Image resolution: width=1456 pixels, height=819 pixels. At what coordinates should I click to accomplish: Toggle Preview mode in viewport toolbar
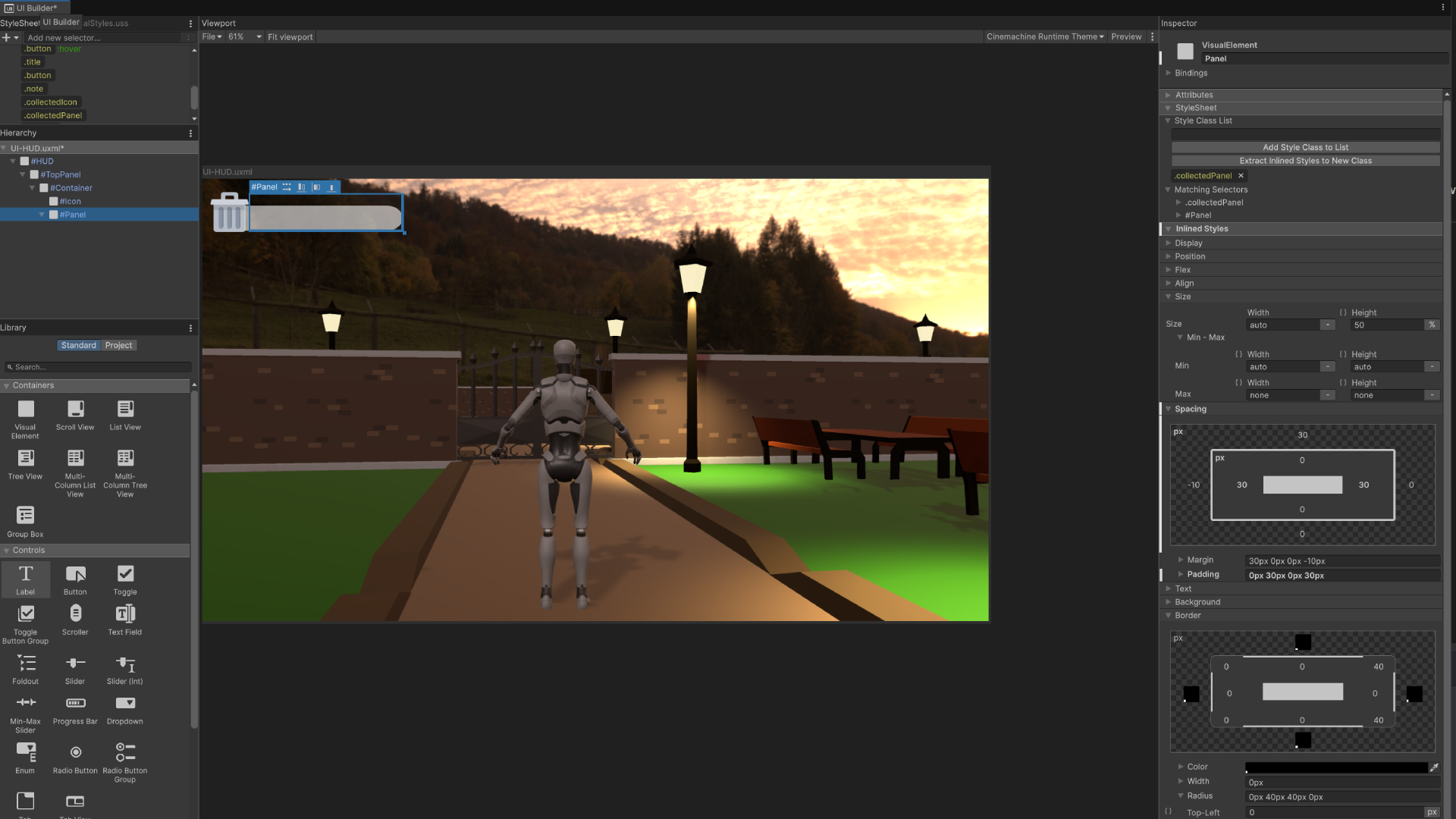point(1126,37)
